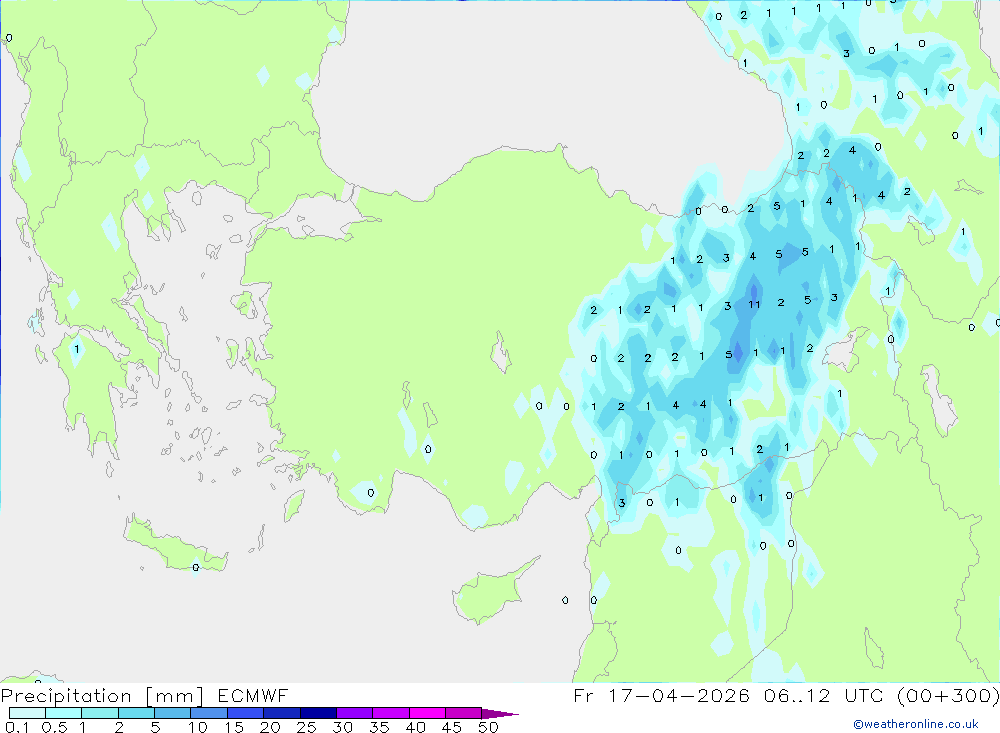Select the legend swatch between 0.5 and 1
The image size is (1000, 733).
click(x=63, y=713)
